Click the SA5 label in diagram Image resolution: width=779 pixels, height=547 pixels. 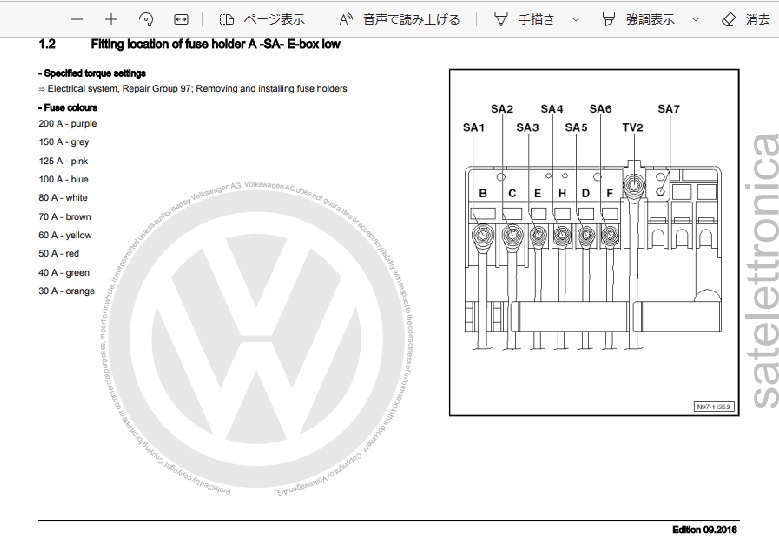click(576, 128)
